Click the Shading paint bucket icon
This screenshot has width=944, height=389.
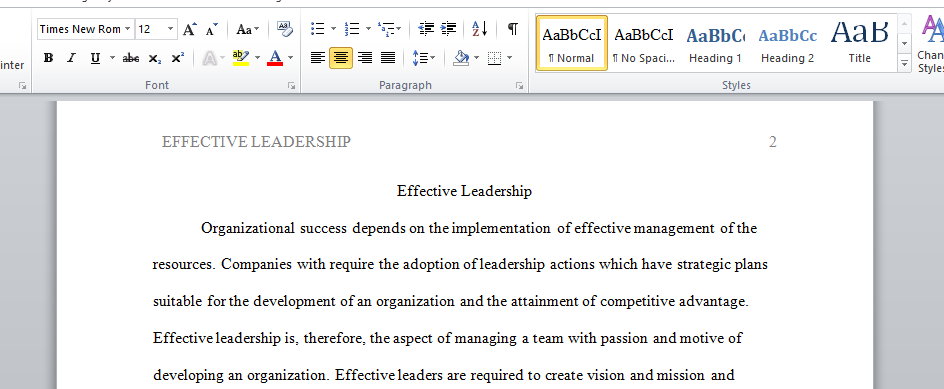pyautogui.click(x=461, y=58)
